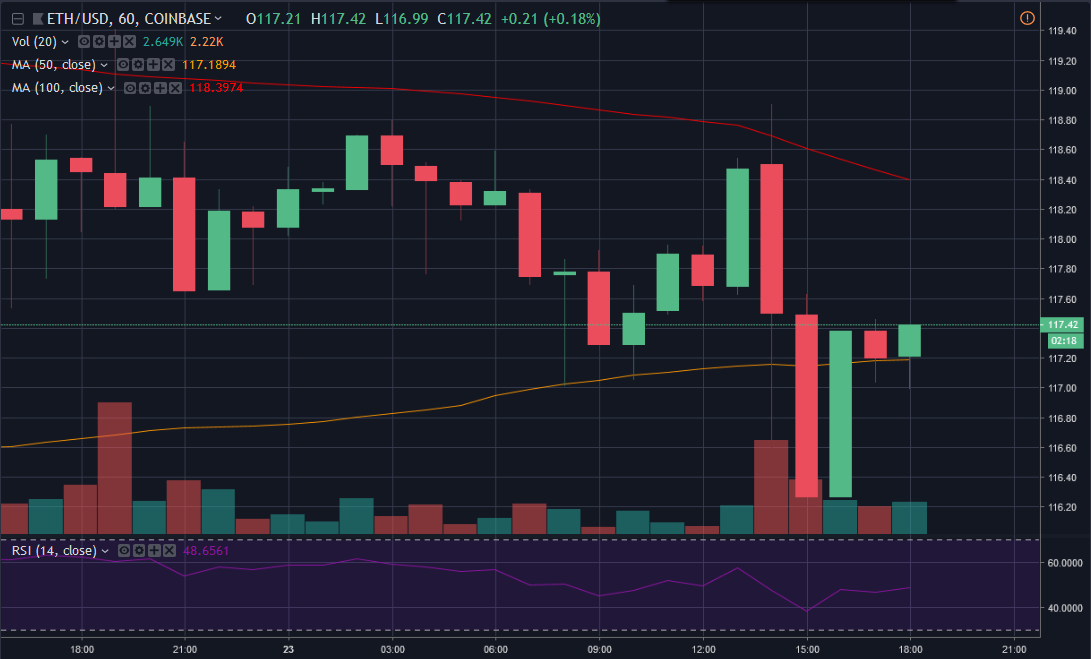Screen dimensions: 1091x659
Task: Click the 40.0000 RSI axis label
Action: [x=1065, y=608]
